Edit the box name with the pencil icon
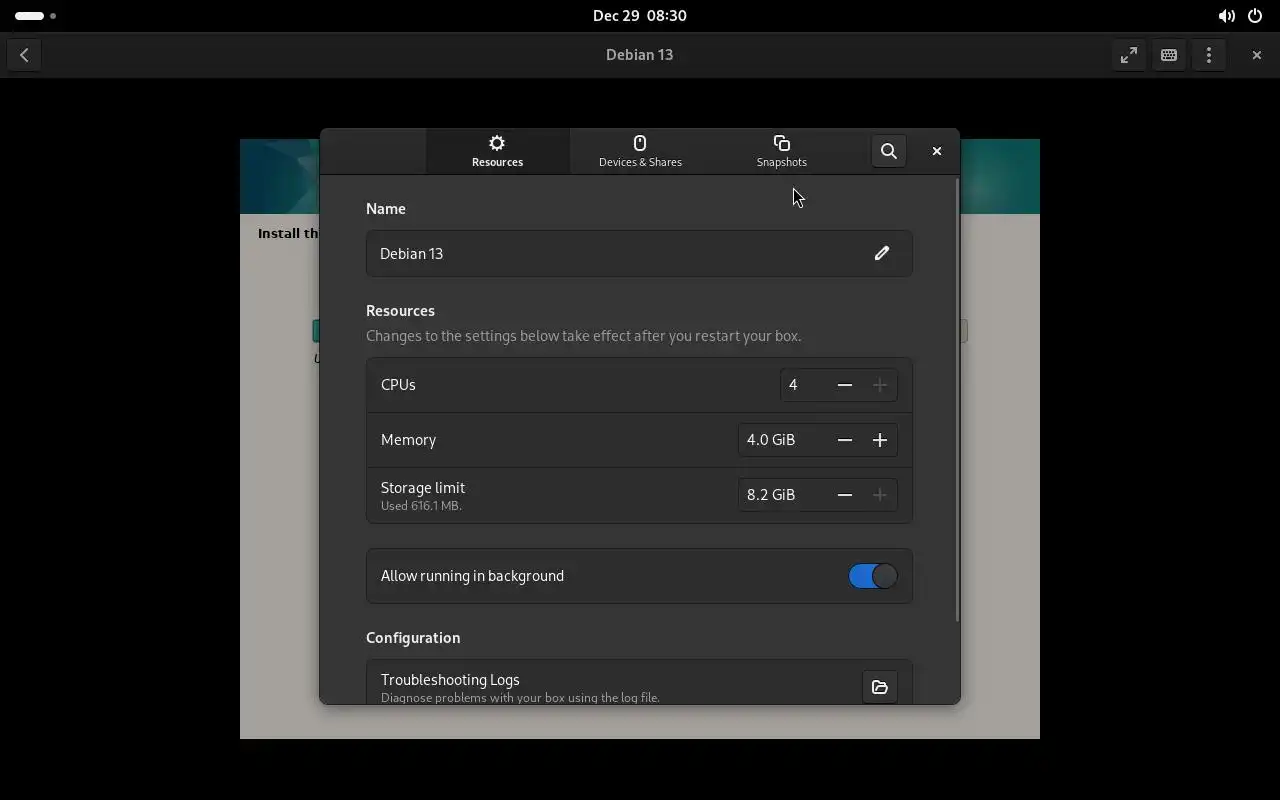This screenshot has width=1280, height=800. pos(882,253)
